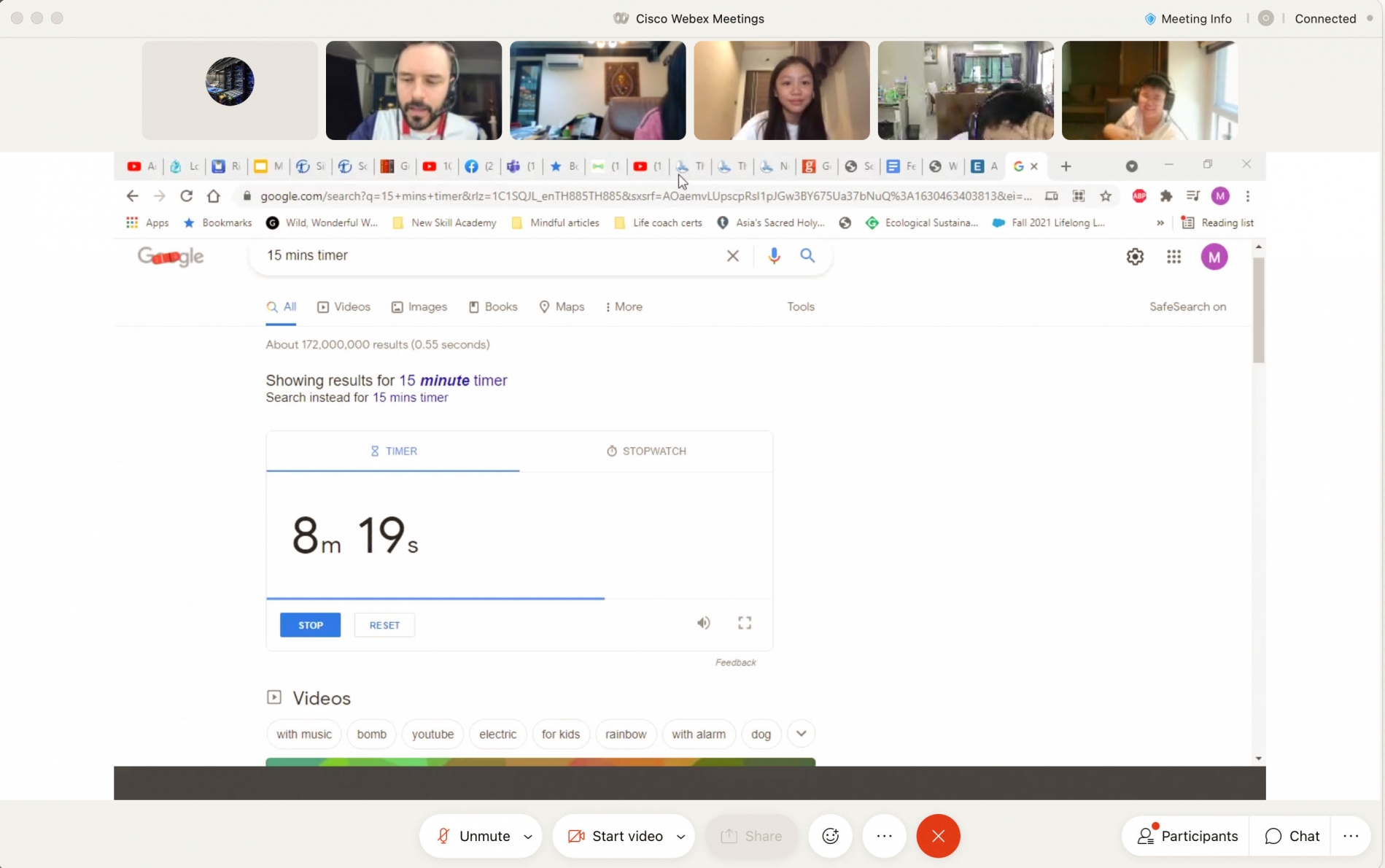
Task: Expand hidden bookmarks chevron
Action: (x=1160, y=222)
